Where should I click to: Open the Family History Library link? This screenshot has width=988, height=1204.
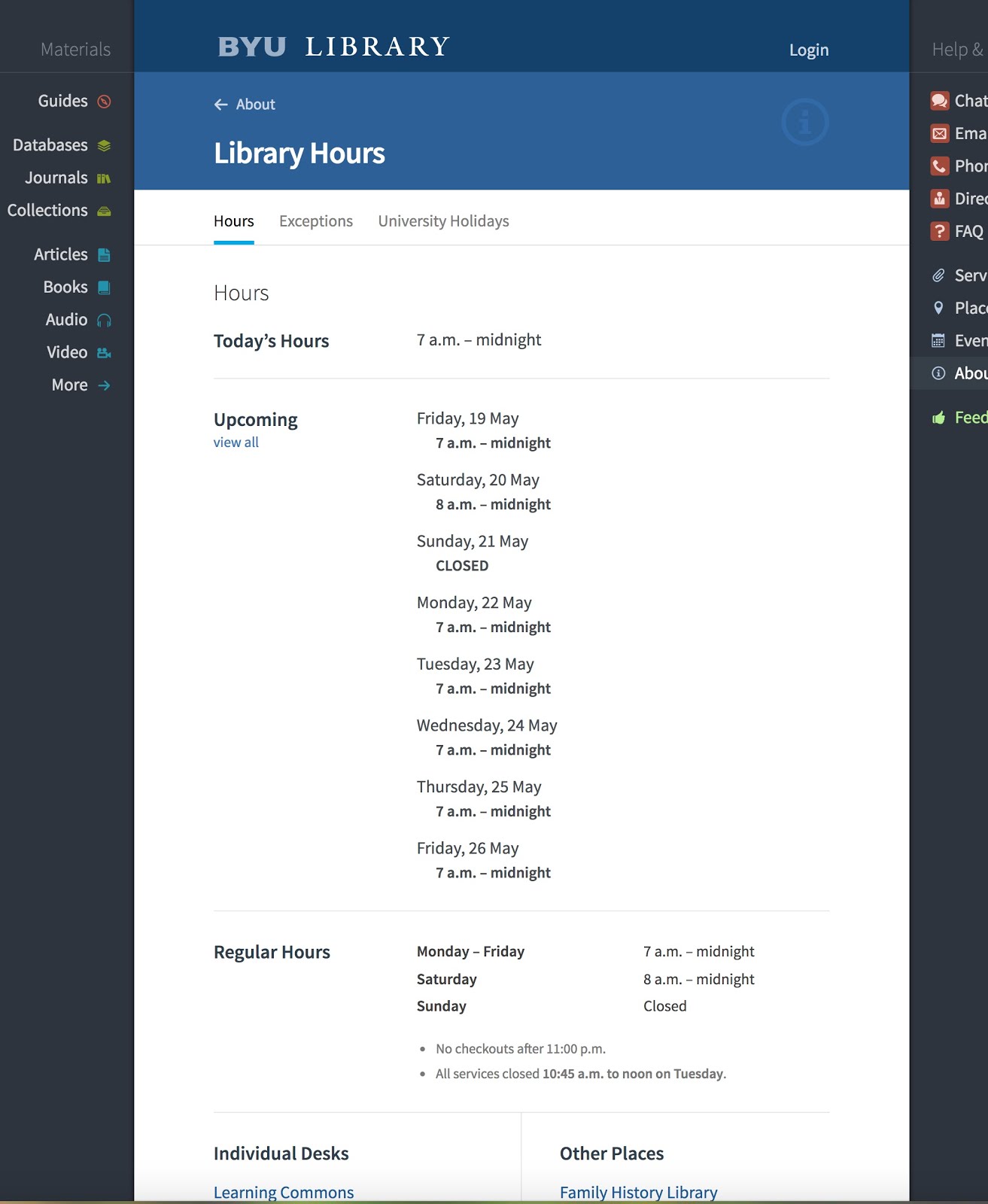pyautogui.click(x=639, y=1193)
